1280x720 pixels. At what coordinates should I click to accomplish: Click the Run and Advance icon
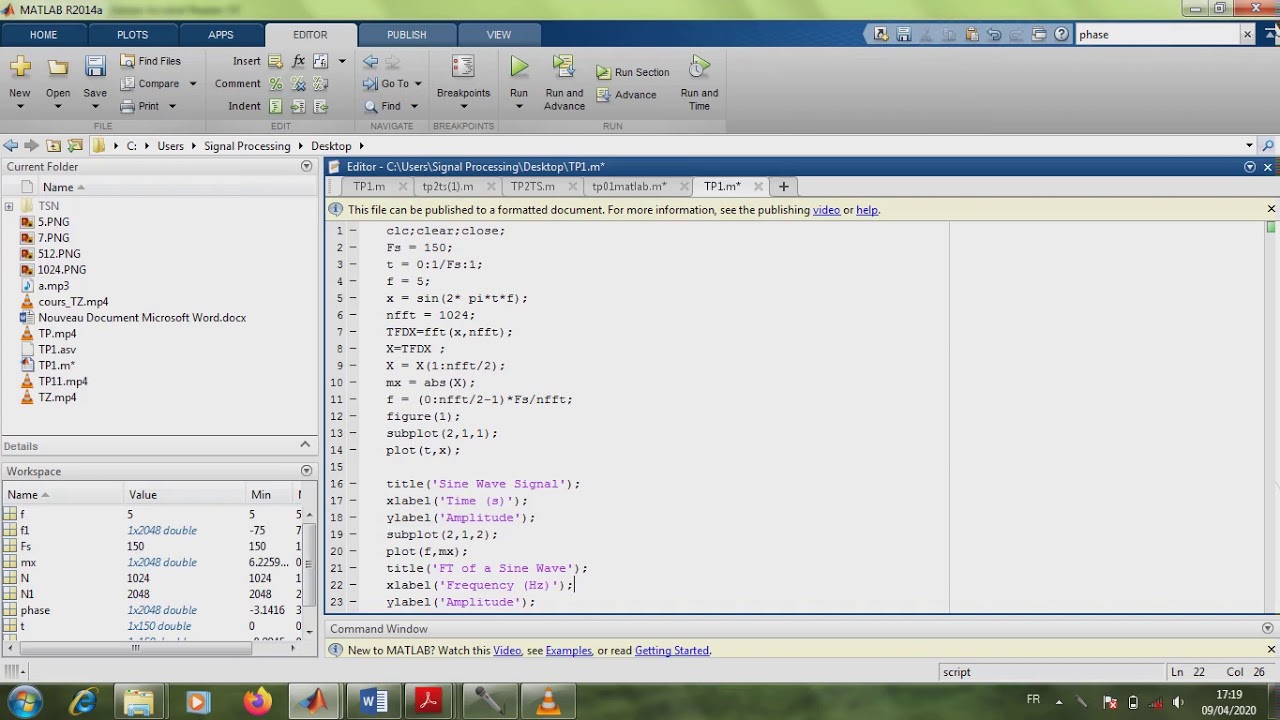564,67
